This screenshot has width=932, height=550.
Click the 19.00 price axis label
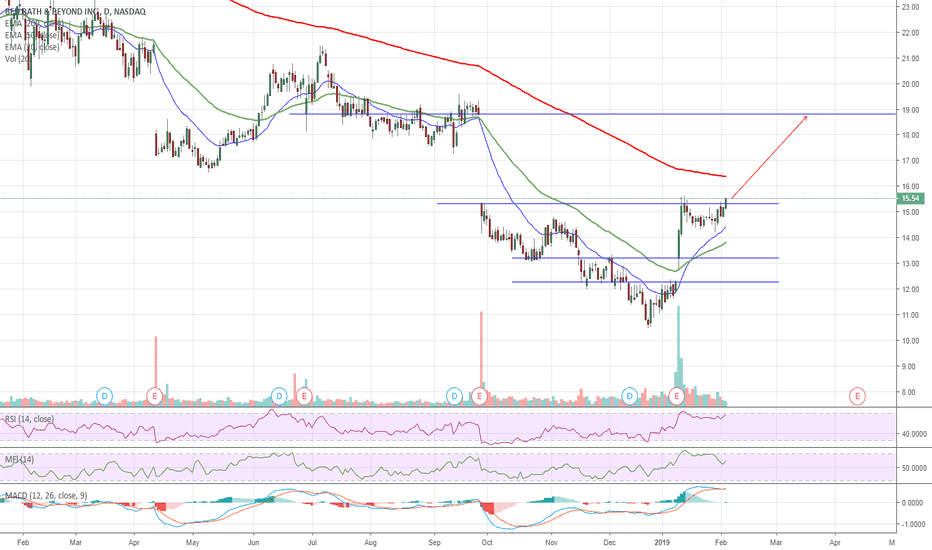910,110
